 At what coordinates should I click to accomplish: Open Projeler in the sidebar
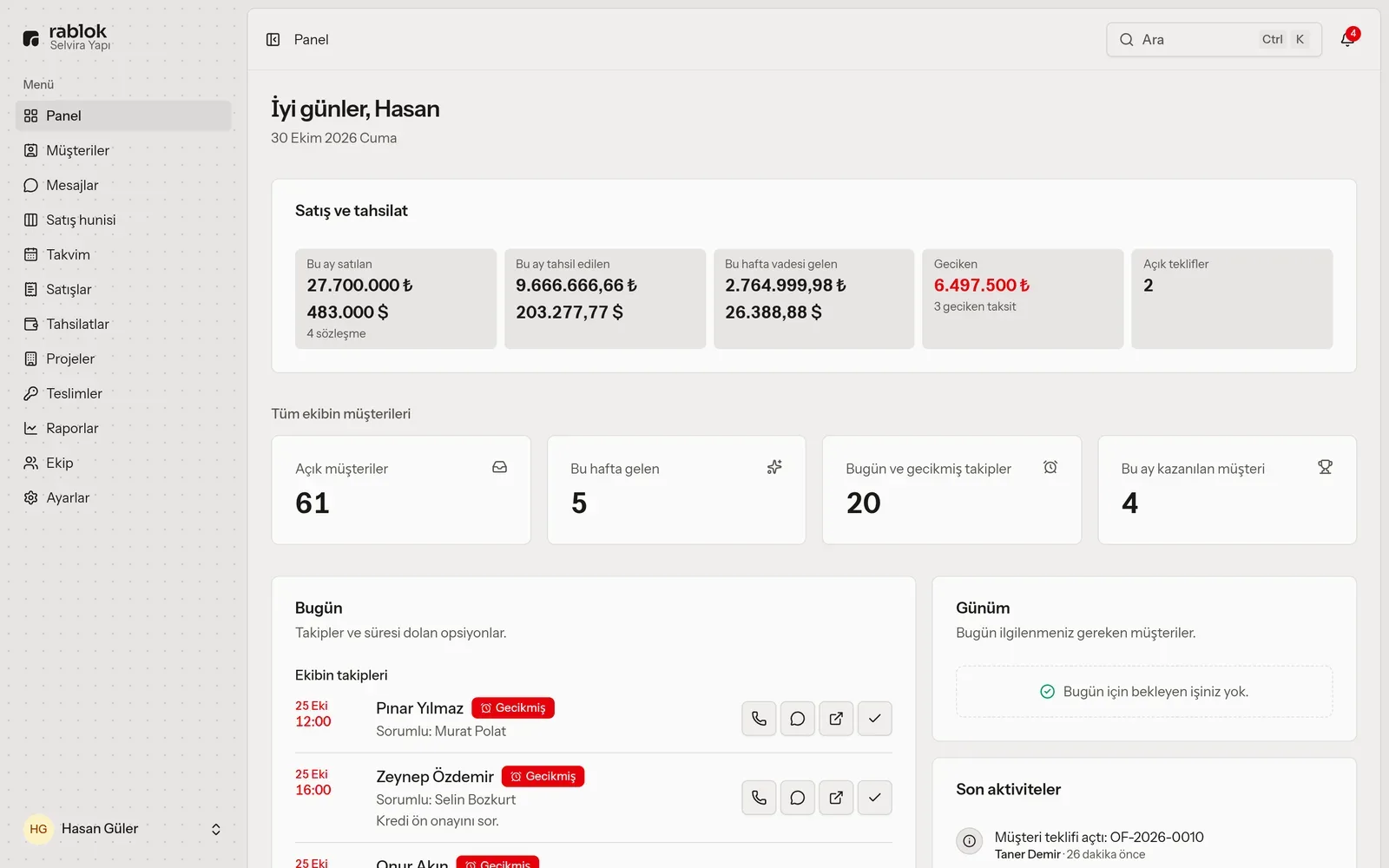click(123, 358)
